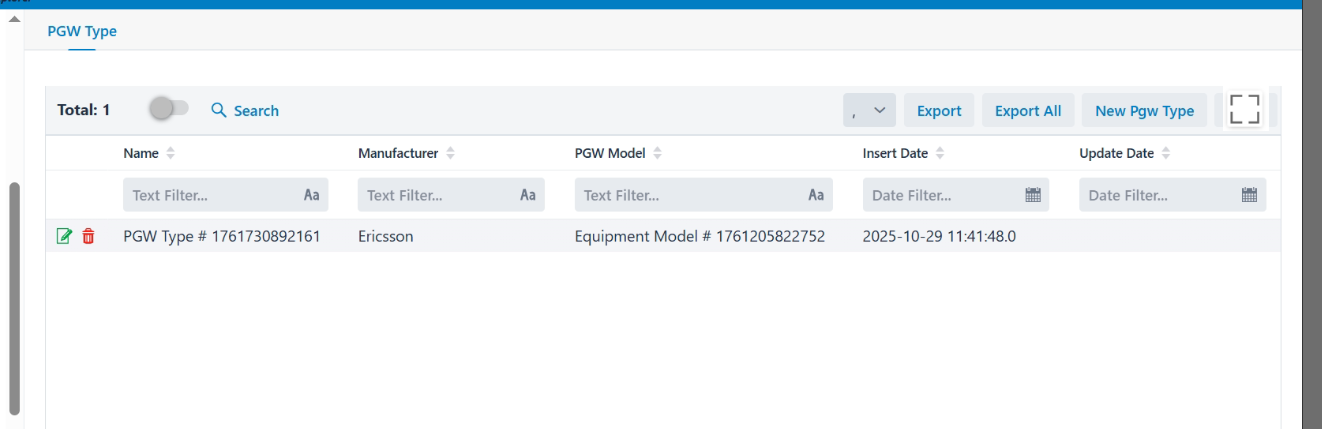Viewport: 1322px width, 429px height.
Task: Click the New Pgw Type button
Action: tap(1144, 111)
